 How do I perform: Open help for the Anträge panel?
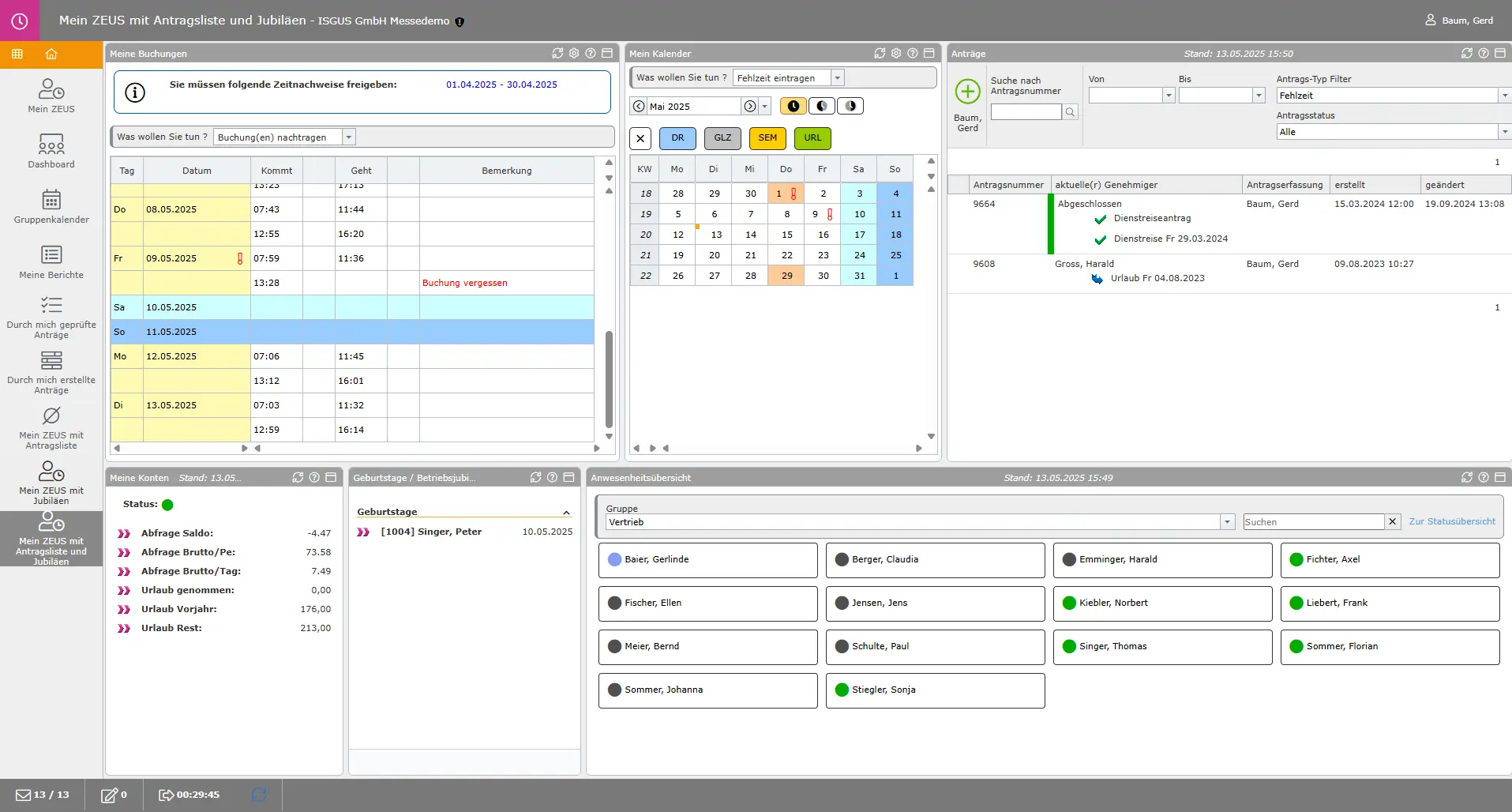pyautogui.click(x=1484, y=54)
